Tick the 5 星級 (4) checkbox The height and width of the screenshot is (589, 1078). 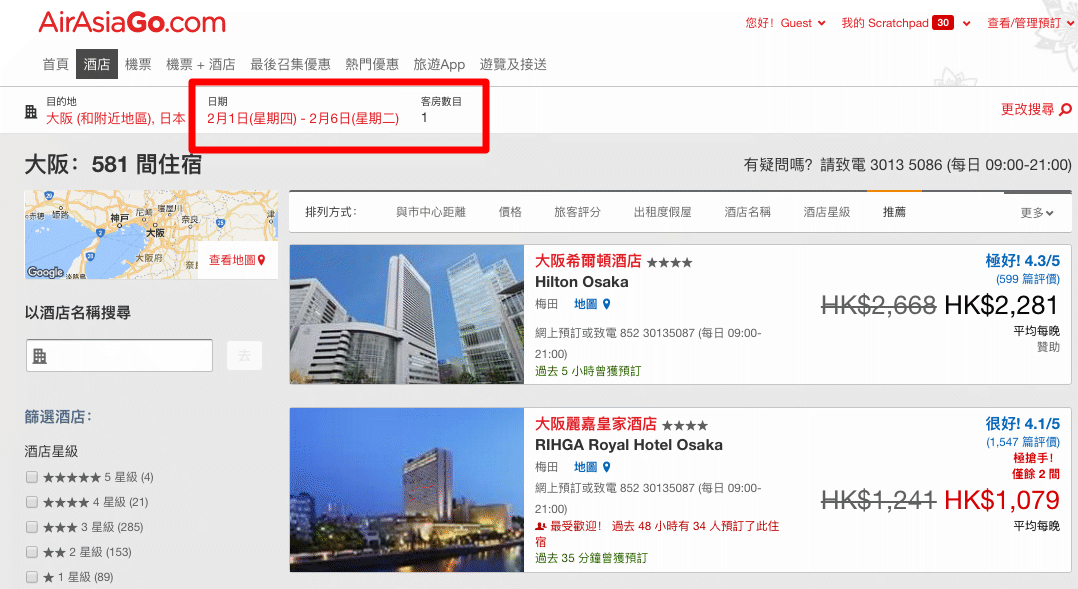(x=32, y=476)
